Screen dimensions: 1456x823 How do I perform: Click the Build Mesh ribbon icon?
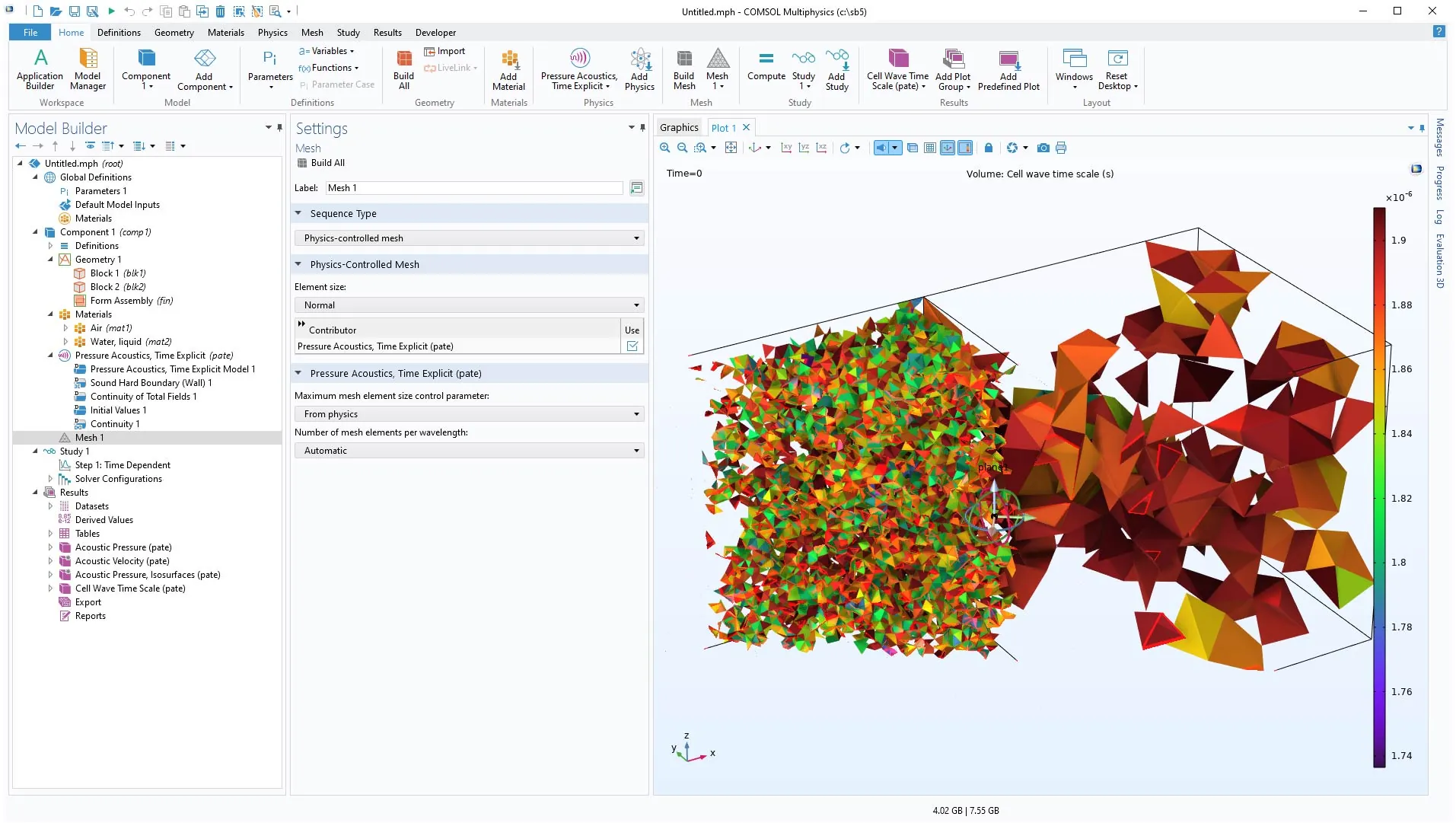pos(683,69)
